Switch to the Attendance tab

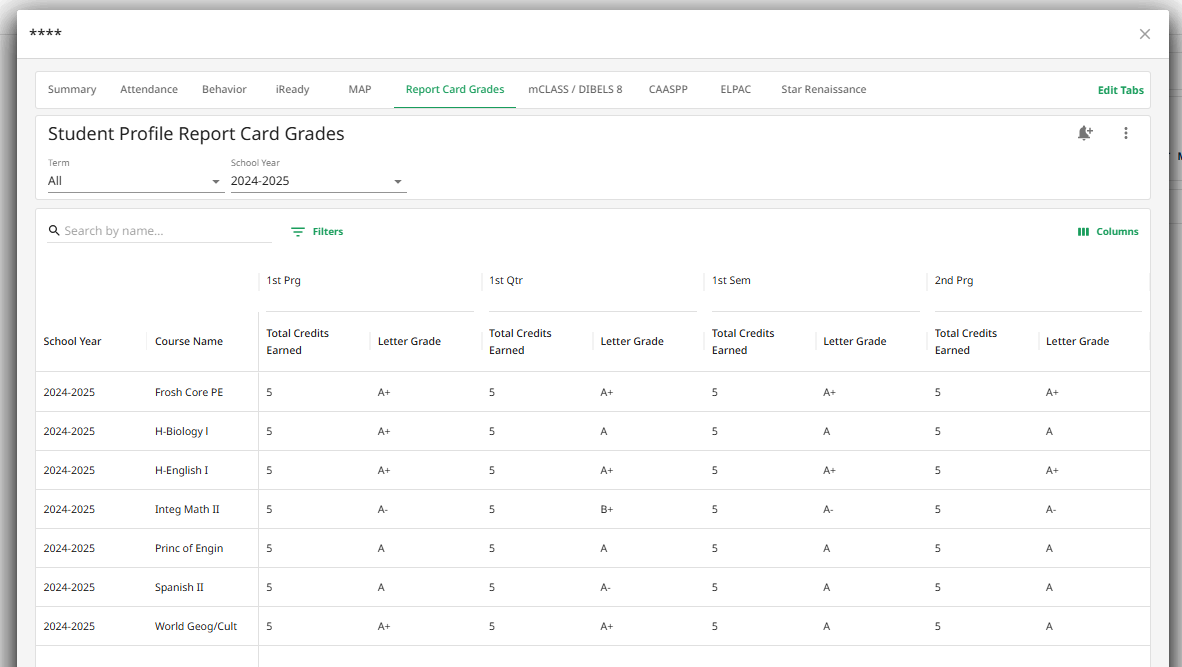(148, 89)
